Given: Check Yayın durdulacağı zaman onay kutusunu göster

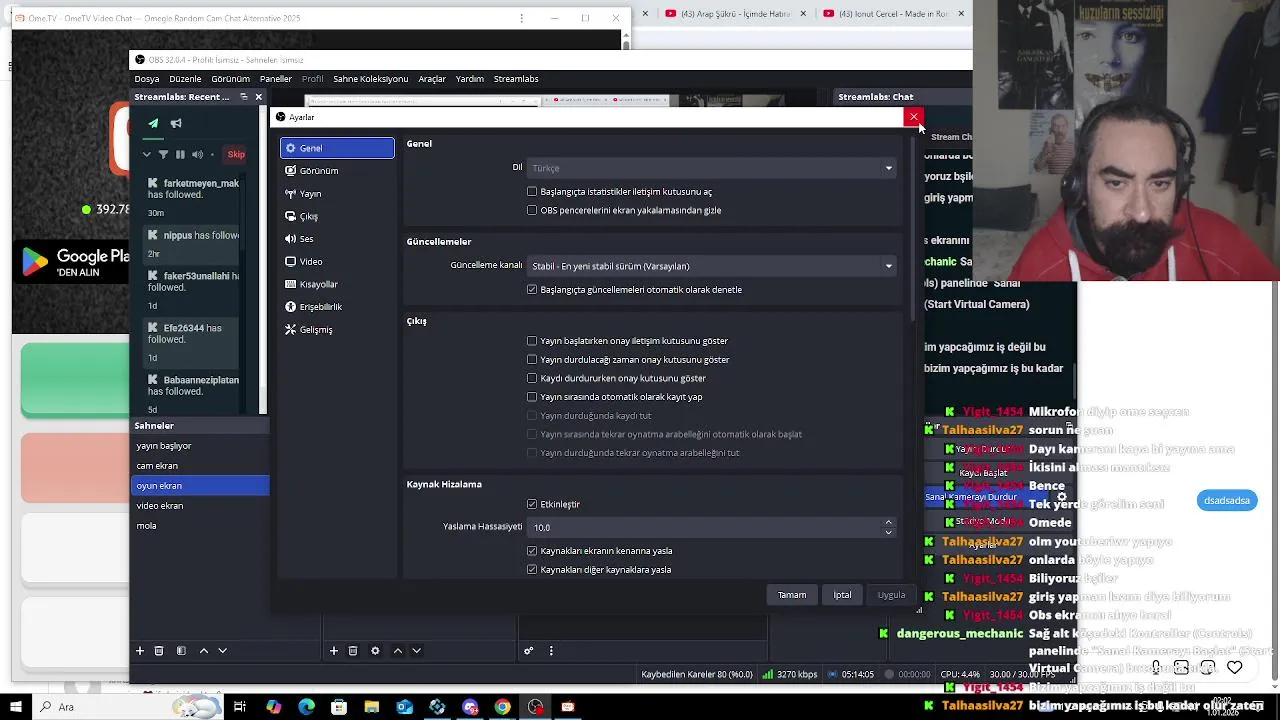Looking at the screenshot, I should [x=532, y=360].
